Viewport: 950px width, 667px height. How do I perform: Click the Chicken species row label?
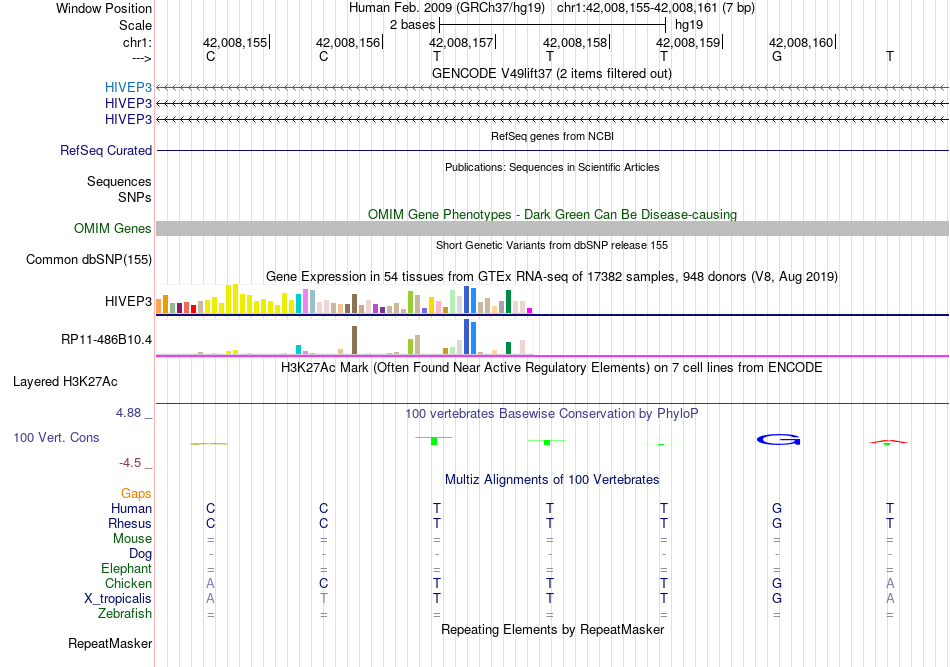tap(128, 583)
